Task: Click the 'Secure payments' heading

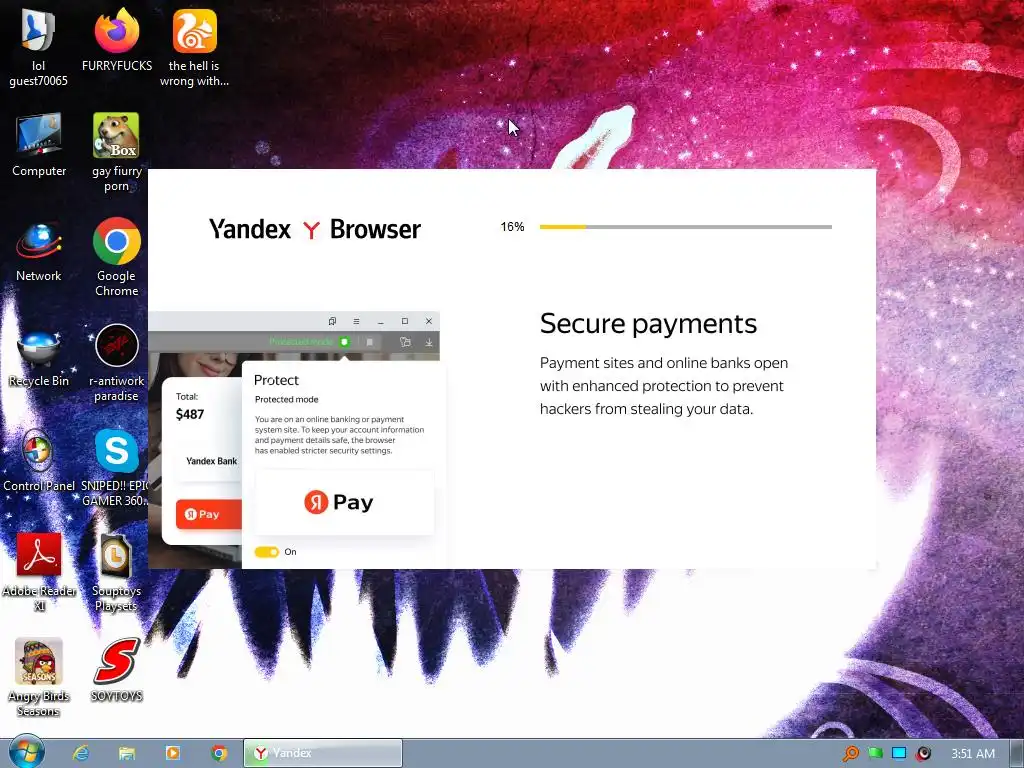Action: coord(648,323)
